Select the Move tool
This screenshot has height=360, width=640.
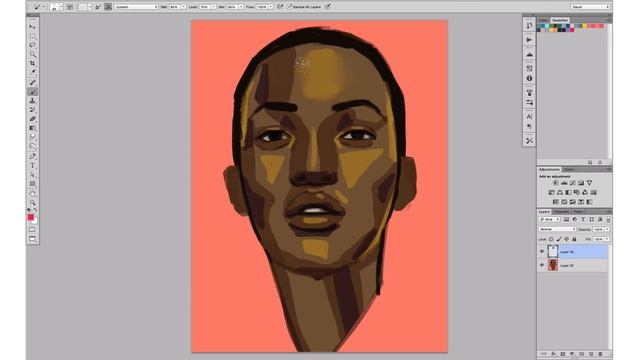33,27
